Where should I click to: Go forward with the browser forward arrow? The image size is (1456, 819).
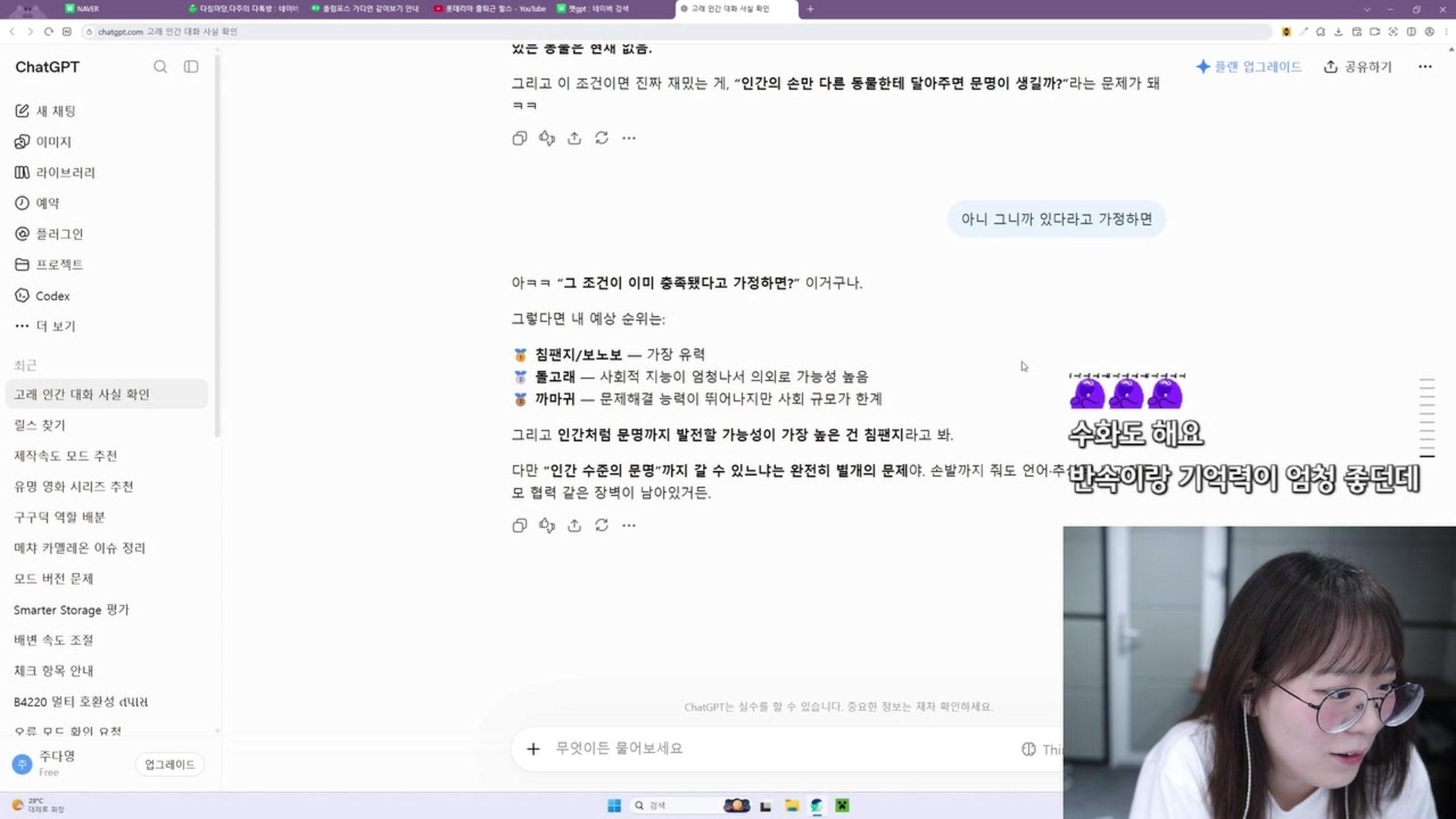pyautogui.click(x=30, y=31)
